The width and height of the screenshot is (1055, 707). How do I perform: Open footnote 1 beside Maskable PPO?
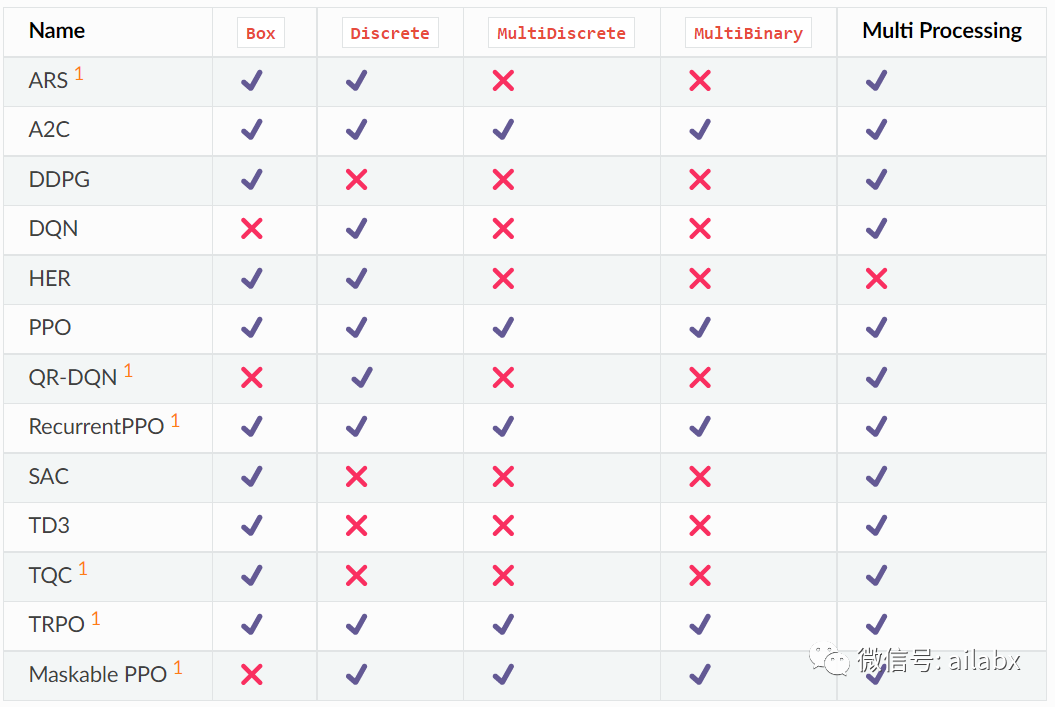(178, 668)
